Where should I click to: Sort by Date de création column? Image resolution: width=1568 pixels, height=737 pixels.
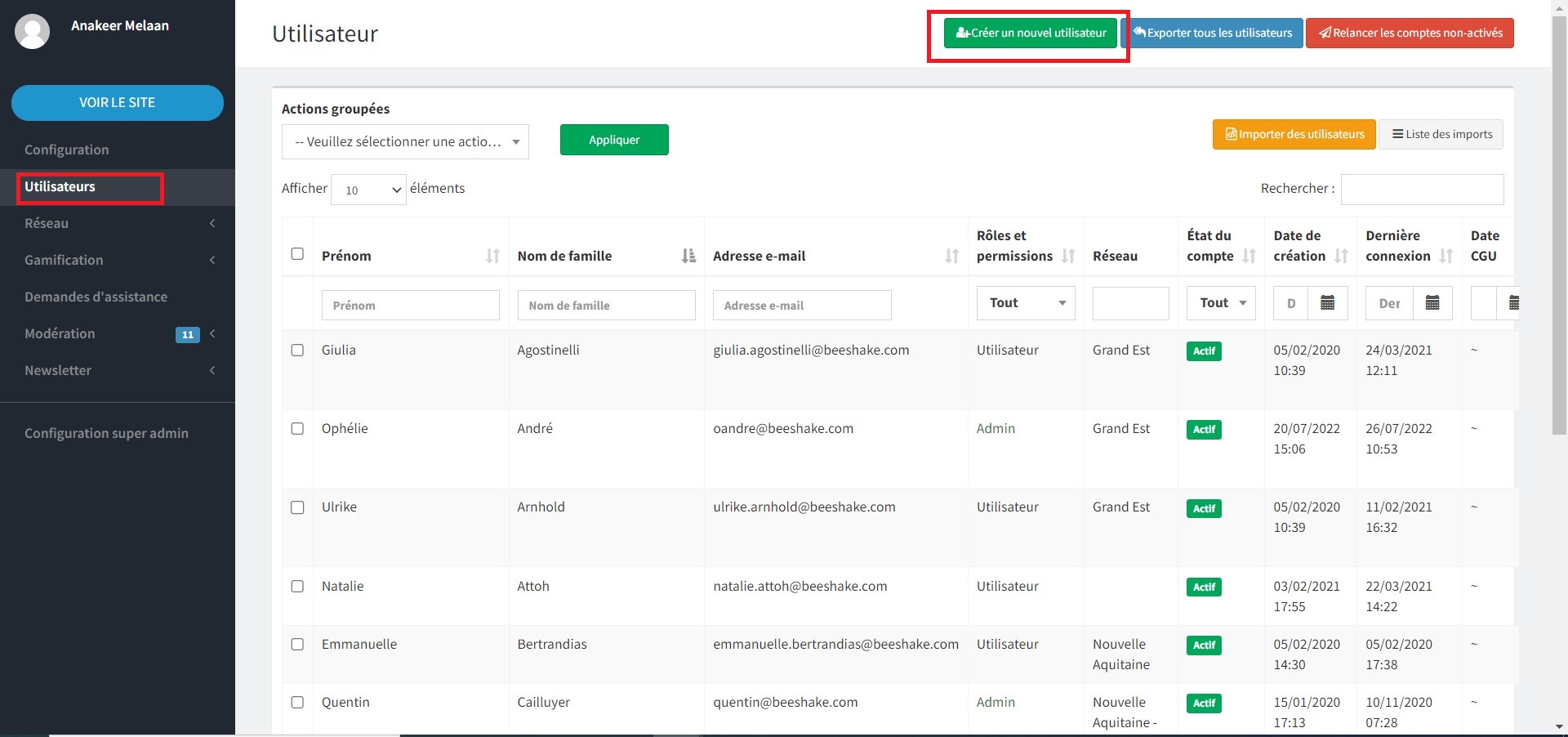click(x=1341, y=256)
